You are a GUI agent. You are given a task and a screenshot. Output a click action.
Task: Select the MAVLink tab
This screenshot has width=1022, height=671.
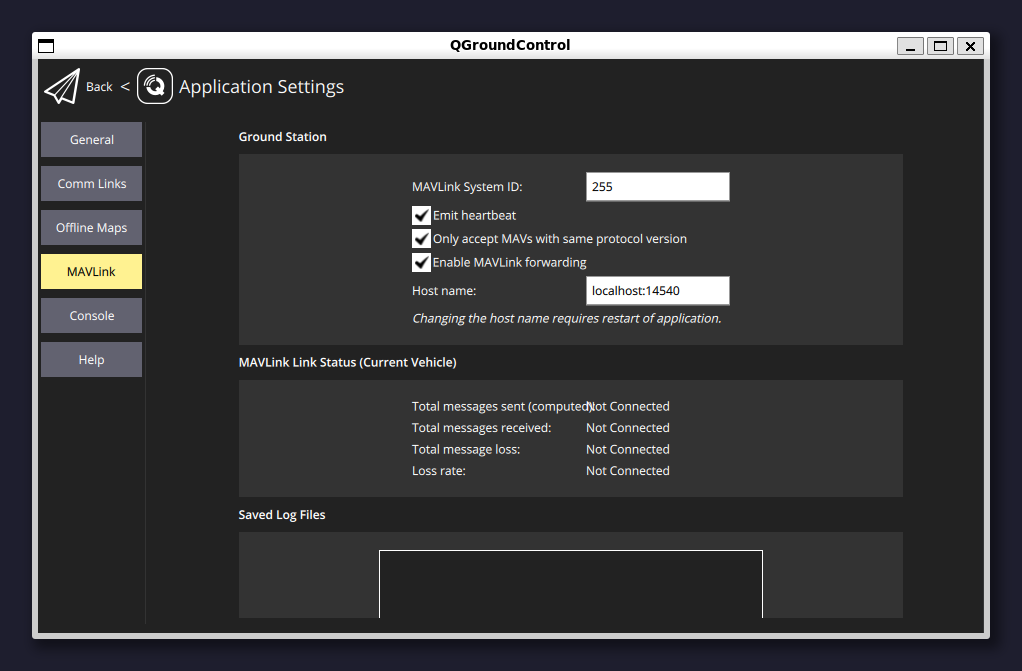[91, 271]
